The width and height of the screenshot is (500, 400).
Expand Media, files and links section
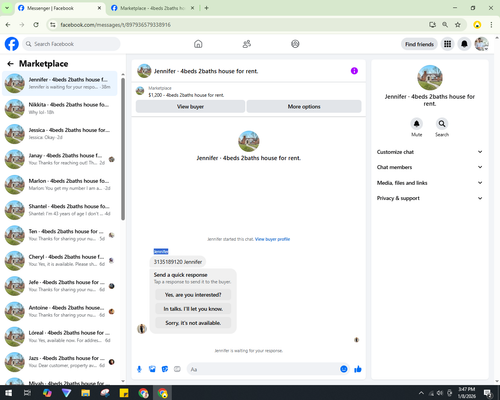click(x=429, y=183)
